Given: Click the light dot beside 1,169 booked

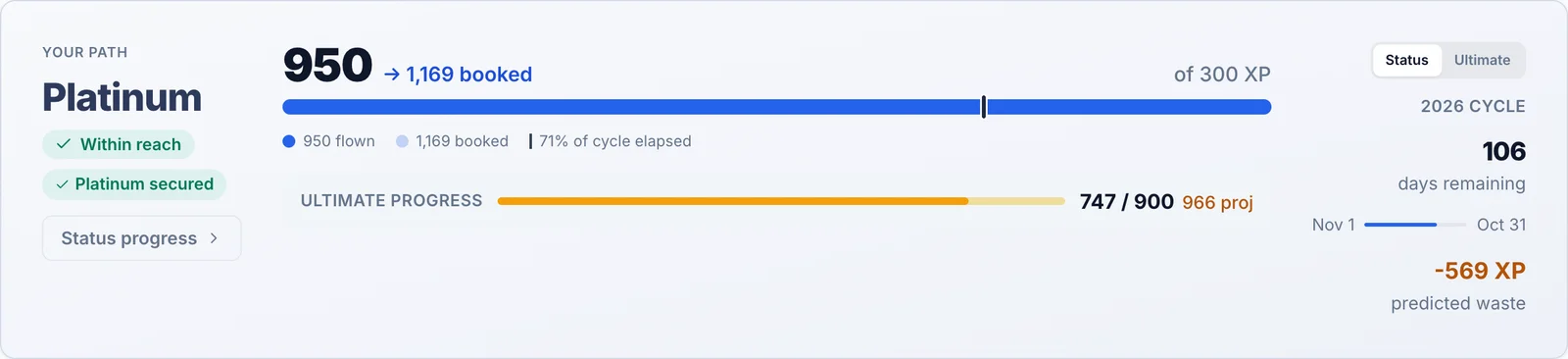Looking at the screenshot, I should click(402, 141).
